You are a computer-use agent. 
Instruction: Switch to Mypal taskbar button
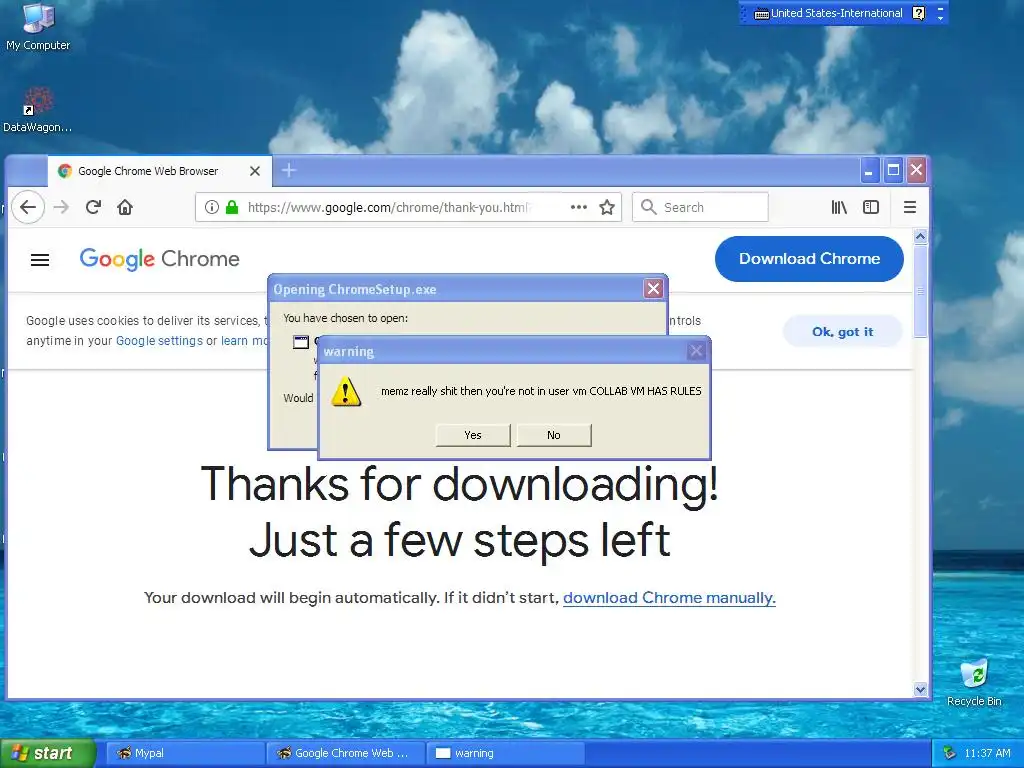pos(185,753)
